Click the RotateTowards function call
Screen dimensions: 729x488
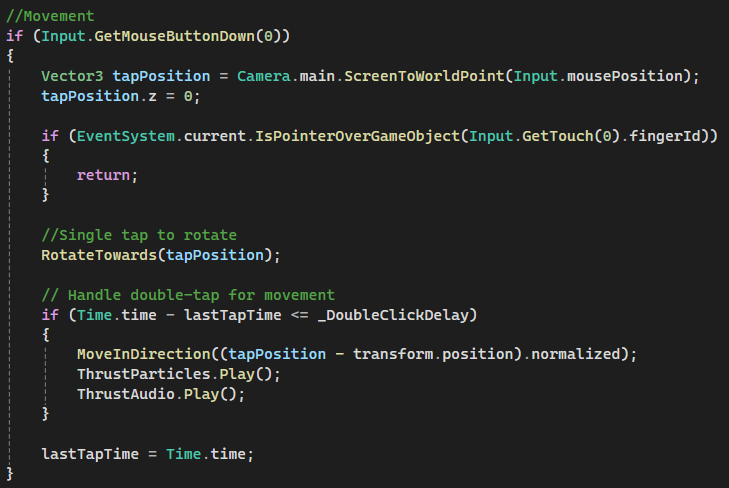click(x=161, y=255)
